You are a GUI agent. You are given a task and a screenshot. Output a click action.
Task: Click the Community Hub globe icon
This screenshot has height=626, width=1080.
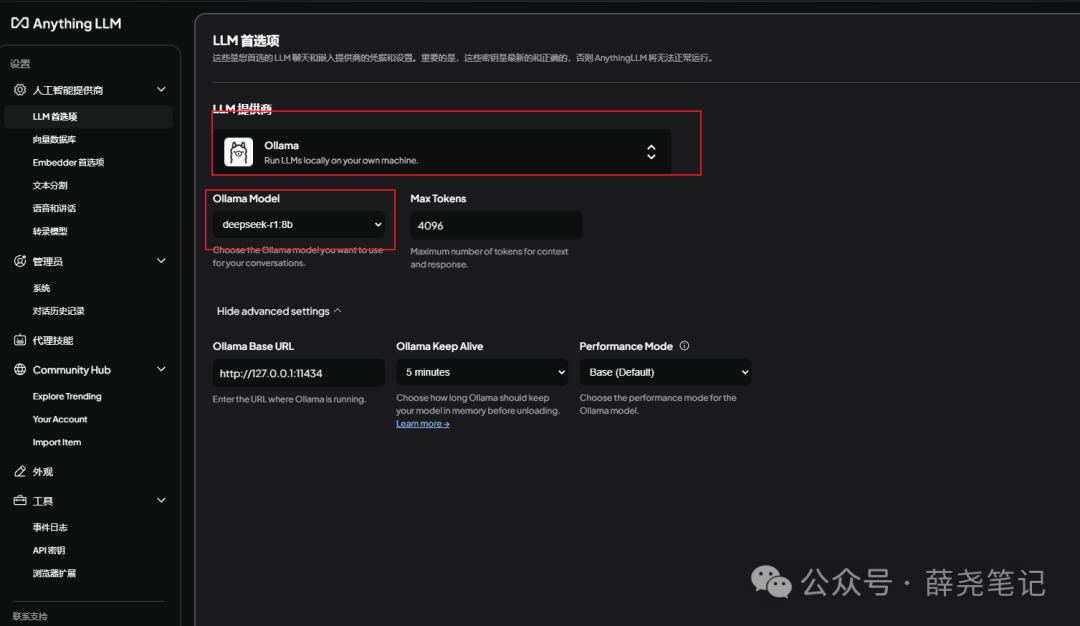point(20,369)
